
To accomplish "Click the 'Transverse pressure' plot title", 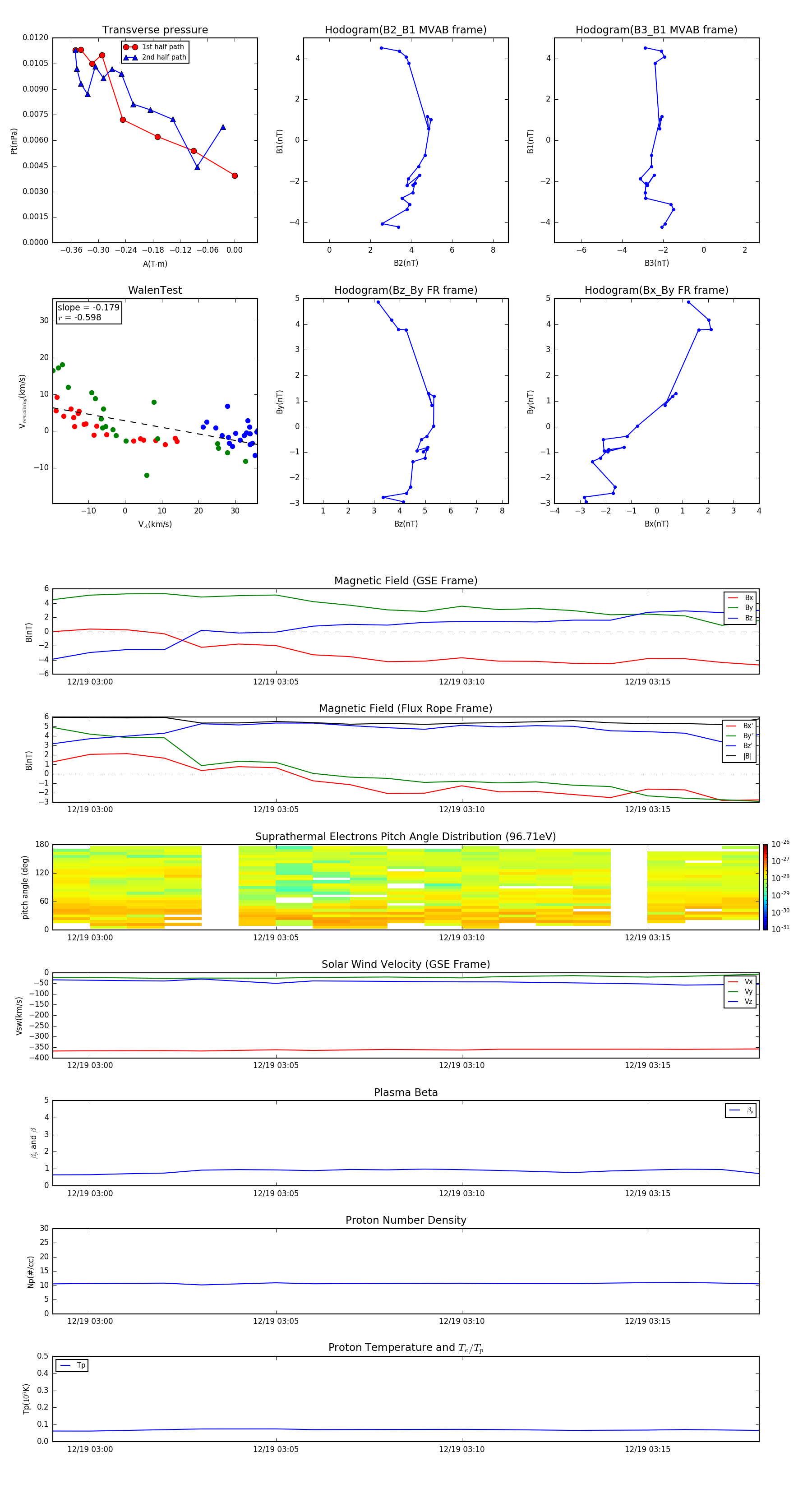I will [x=155, y=30].
